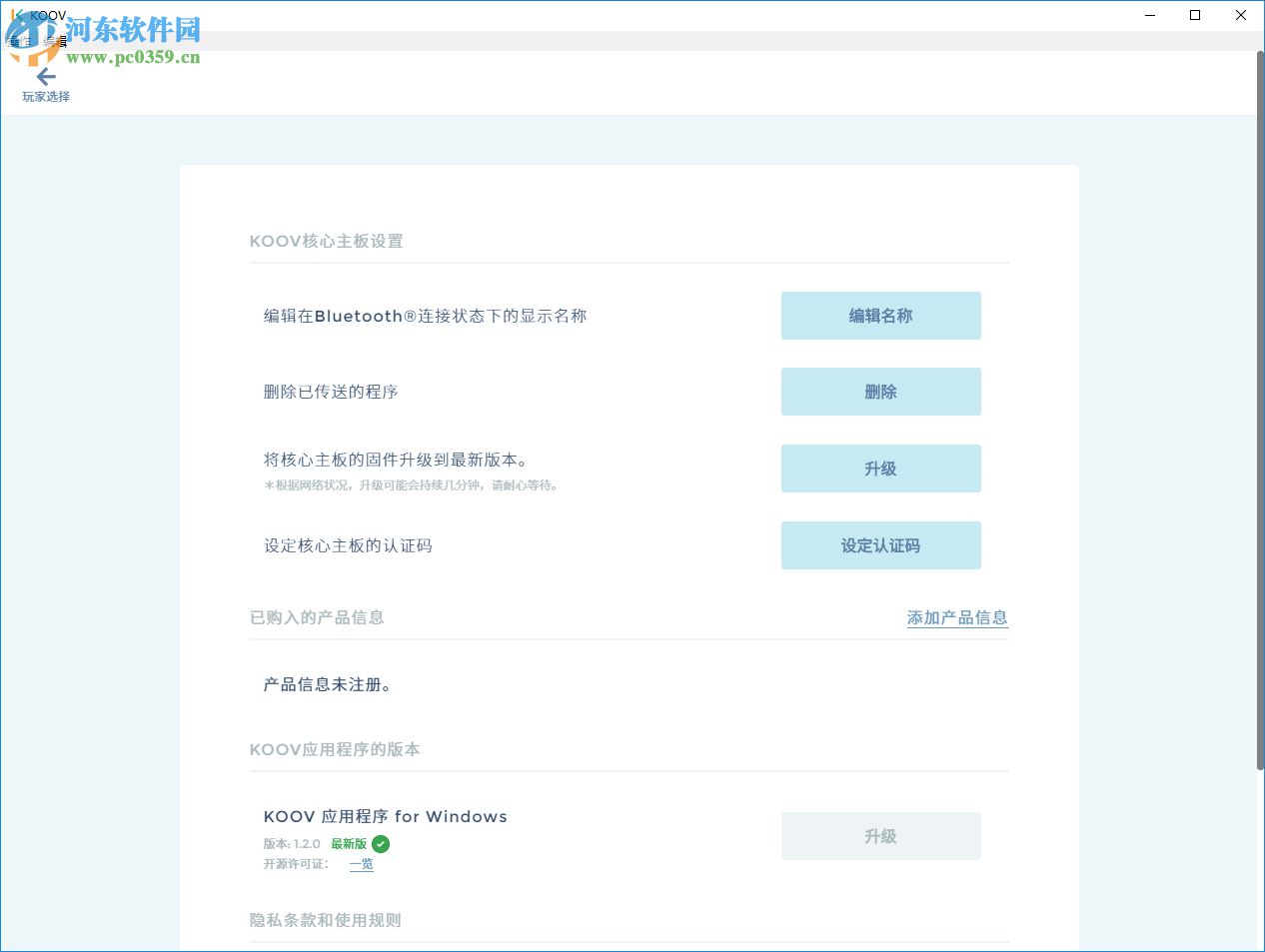This screenshot has width=1265, height=952.
Task: Click the 开源许可证 label
Action: (x=296, y=864)
